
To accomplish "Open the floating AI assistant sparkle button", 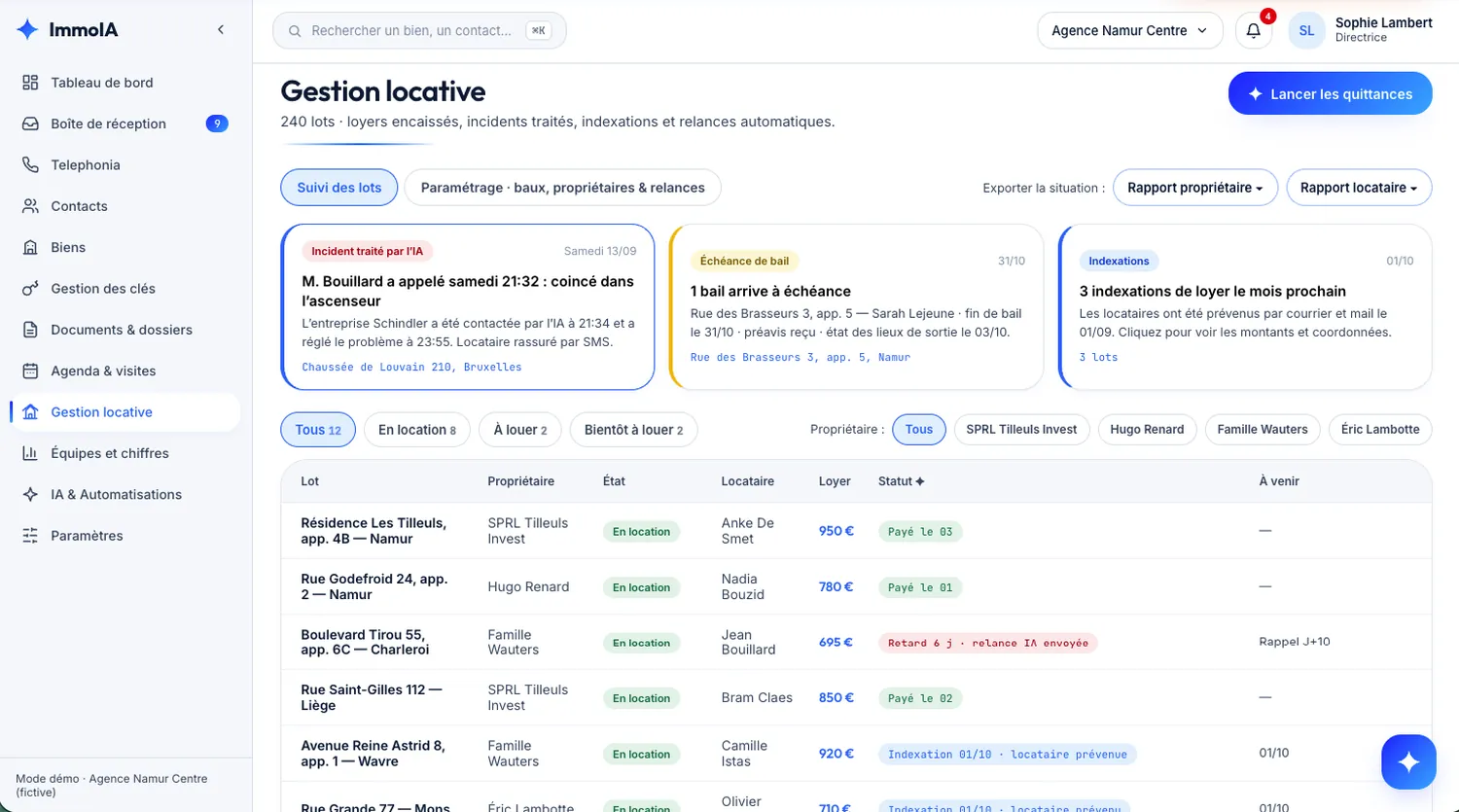I will coord(1408,761).
